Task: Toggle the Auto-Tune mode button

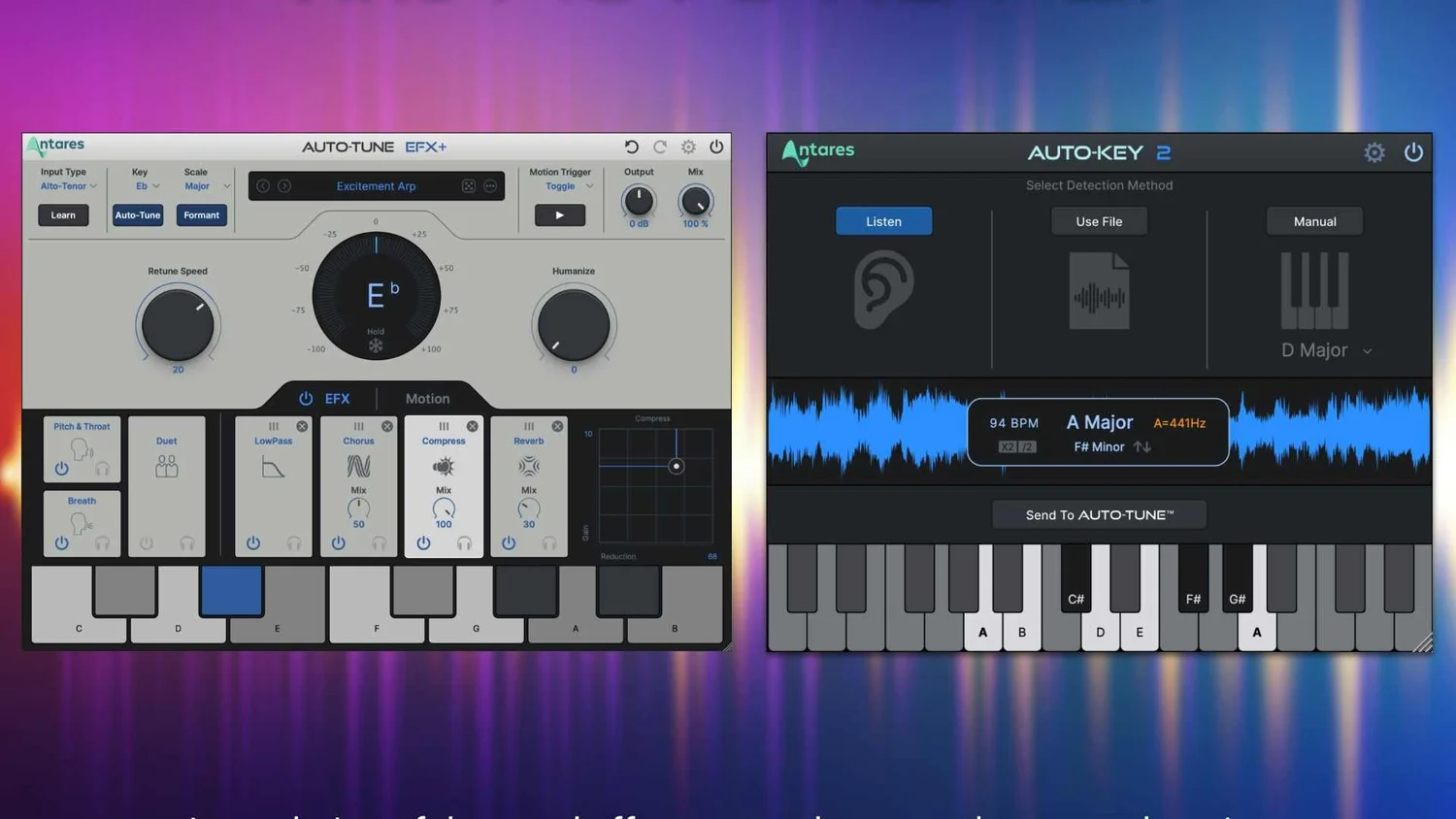Action: [137, 214]
